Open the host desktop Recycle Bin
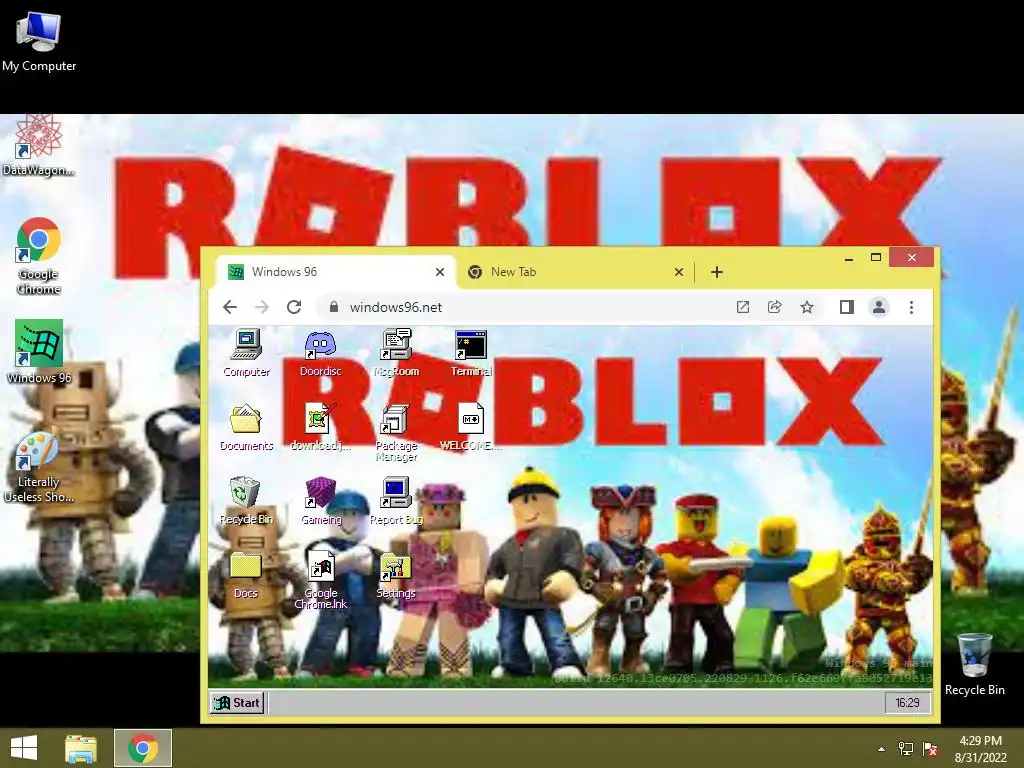 click(974, 664)
